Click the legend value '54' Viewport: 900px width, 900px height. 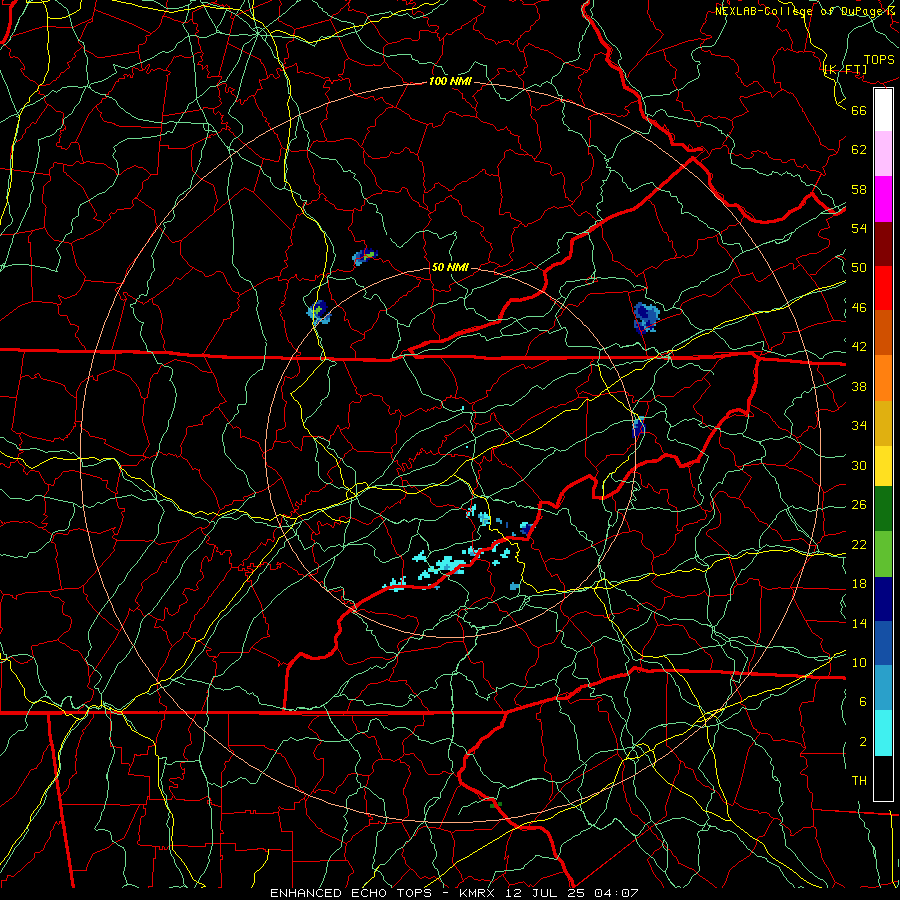tap(859, 228)
